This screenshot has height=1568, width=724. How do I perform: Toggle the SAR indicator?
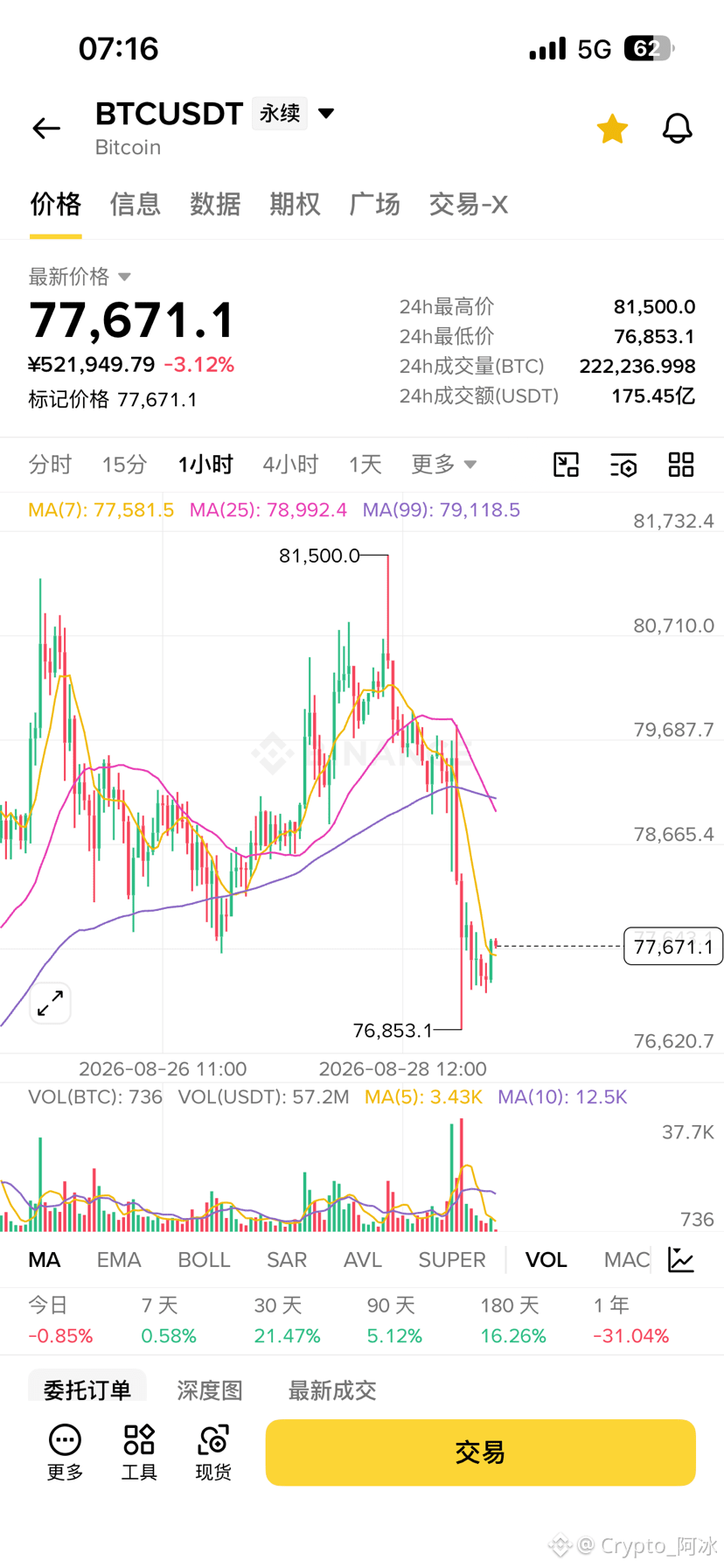[x=287, y=1260]
